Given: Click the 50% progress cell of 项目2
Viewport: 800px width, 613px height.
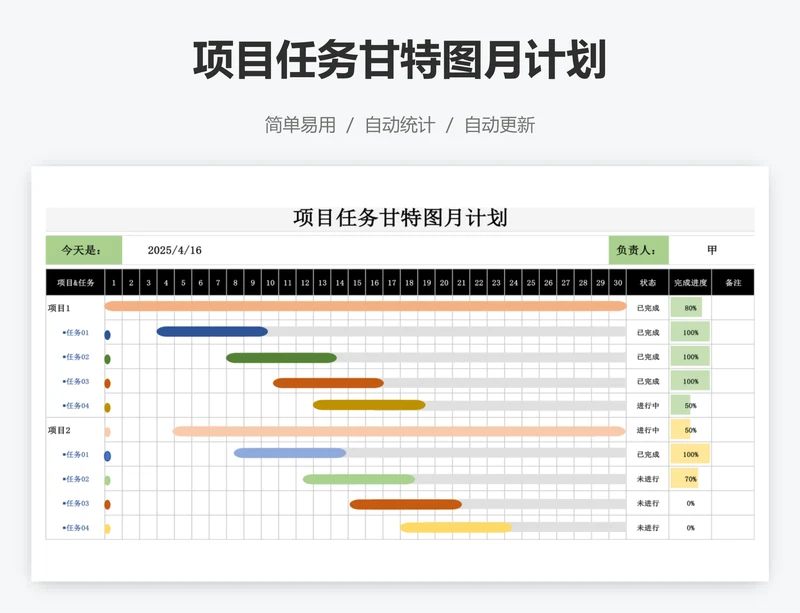Looking at the screenshot, I should [x=690, y=430].
